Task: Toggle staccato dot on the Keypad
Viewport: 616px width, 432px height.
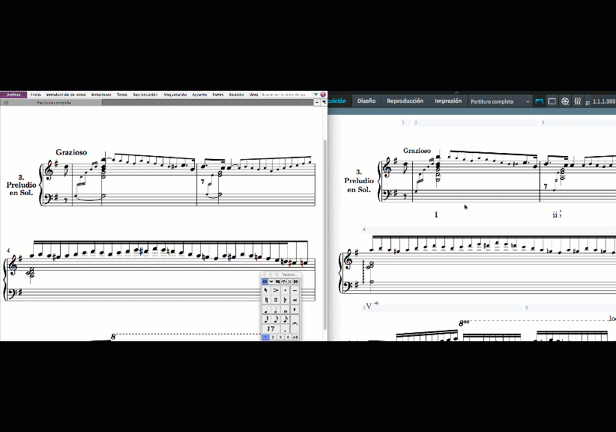Action: [285, 290]
